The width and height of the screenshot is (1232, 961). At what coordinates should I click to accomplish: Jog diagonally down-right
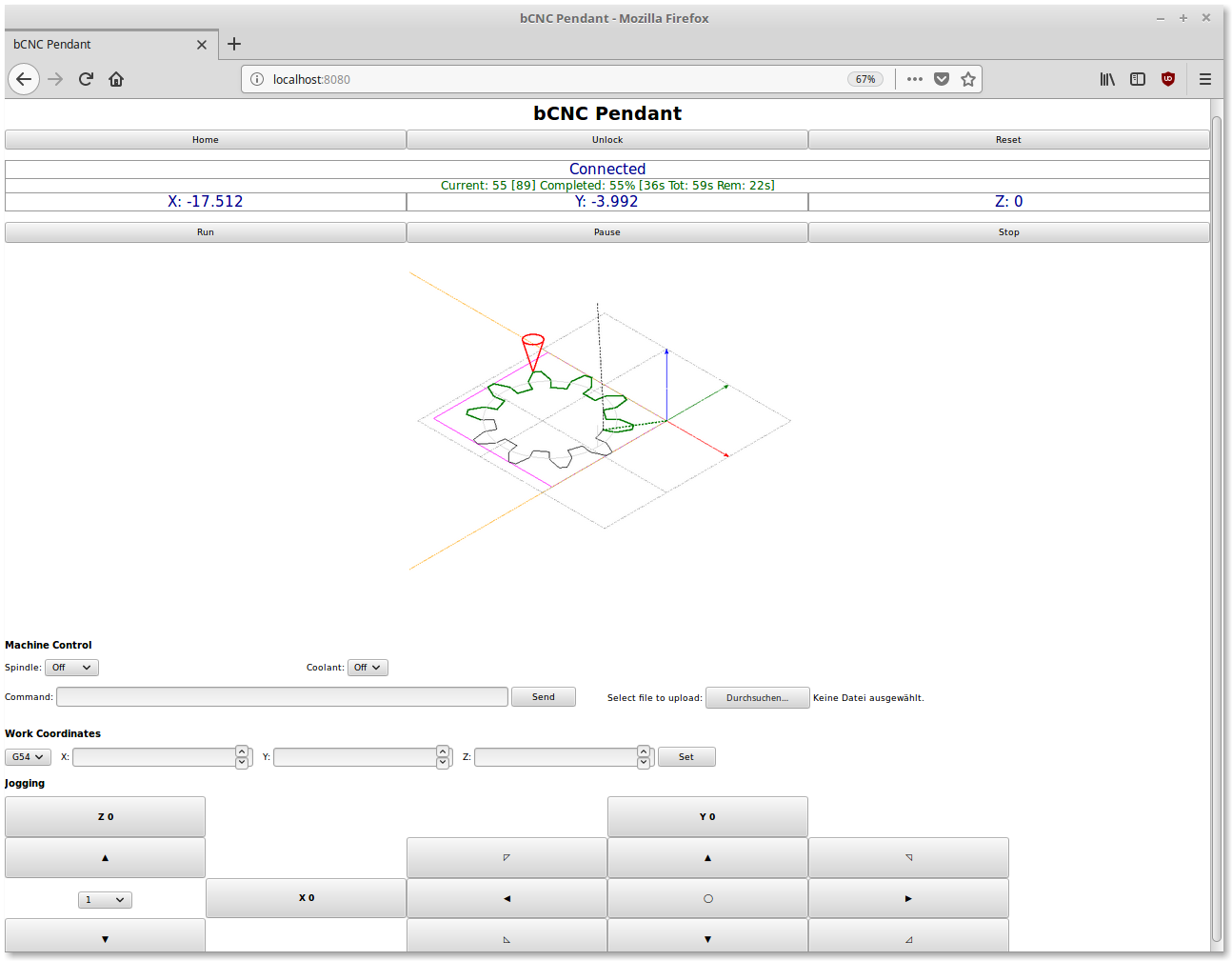click(x=908, y=935)
